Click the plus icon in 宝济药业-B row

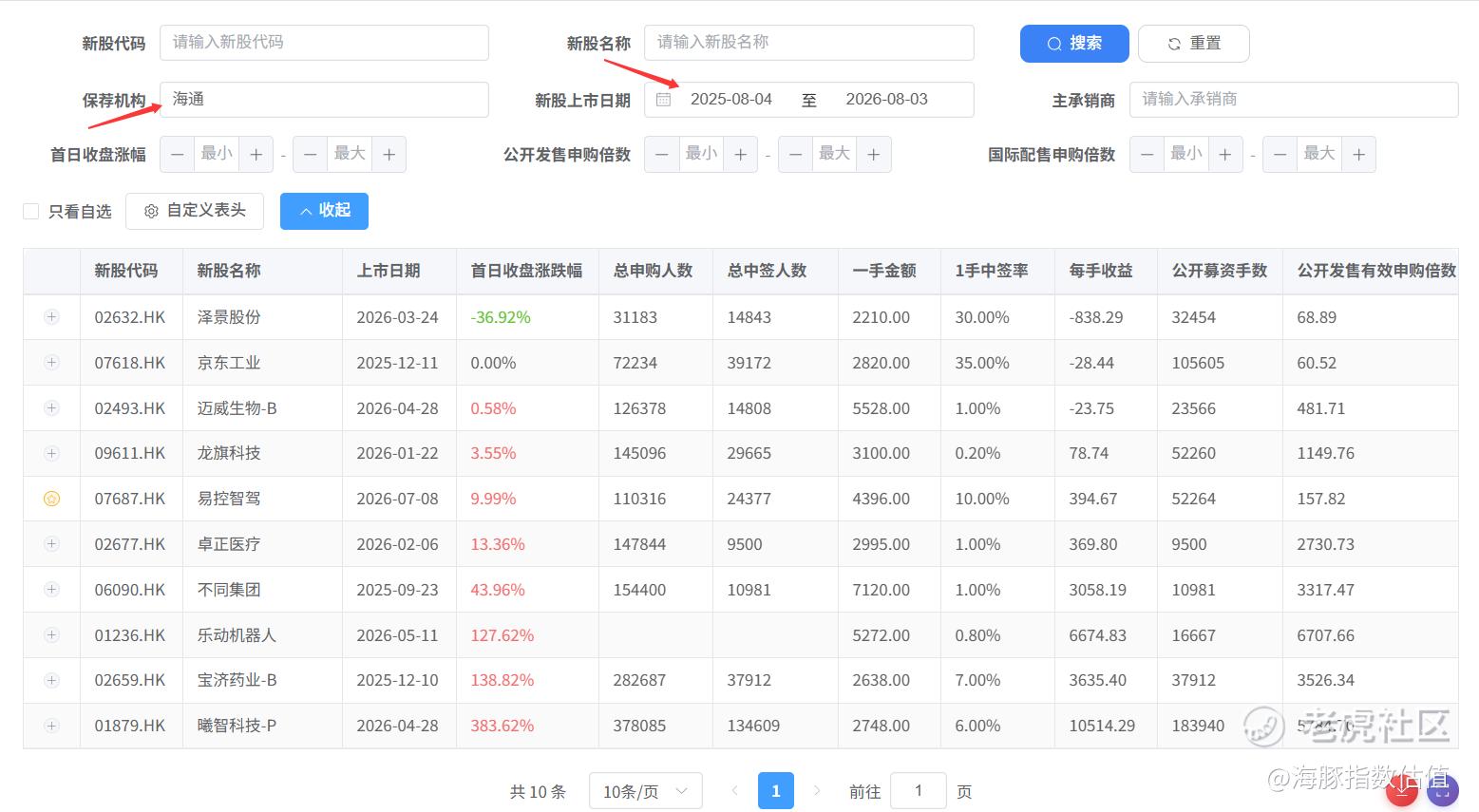[51, 680]
